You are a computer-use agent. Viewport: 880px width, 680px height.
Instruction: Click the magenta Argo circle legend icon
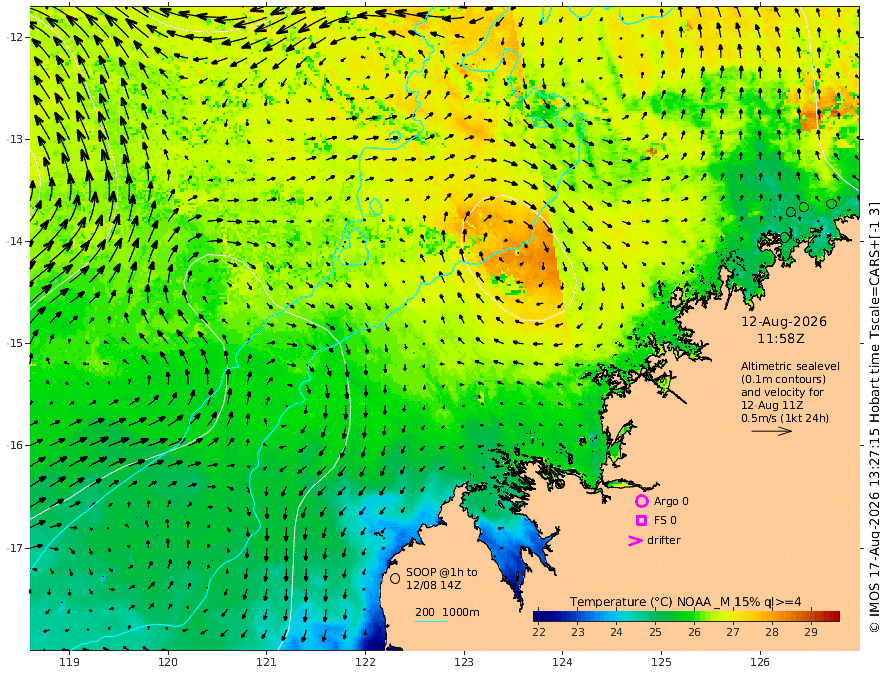[x=641, y=501]
